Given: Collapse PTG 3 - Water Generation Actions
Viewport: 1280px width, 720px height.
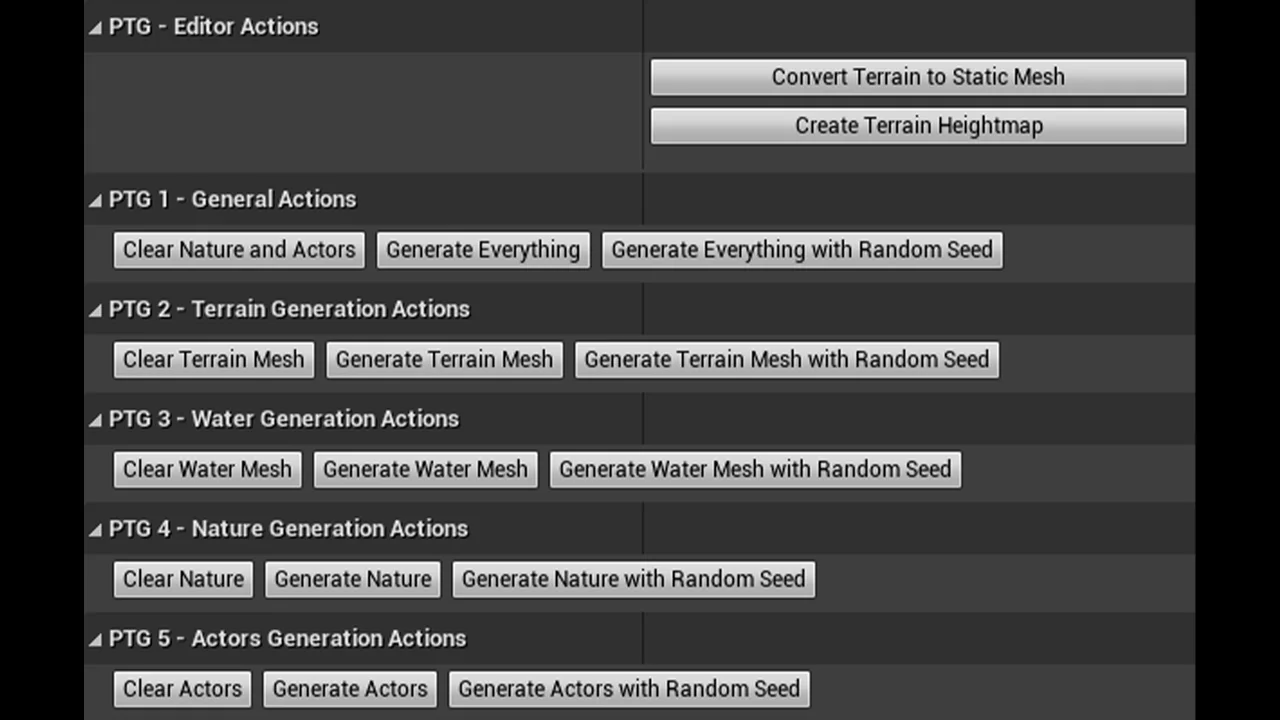Looking at the screenshot, I should point(95,421).
